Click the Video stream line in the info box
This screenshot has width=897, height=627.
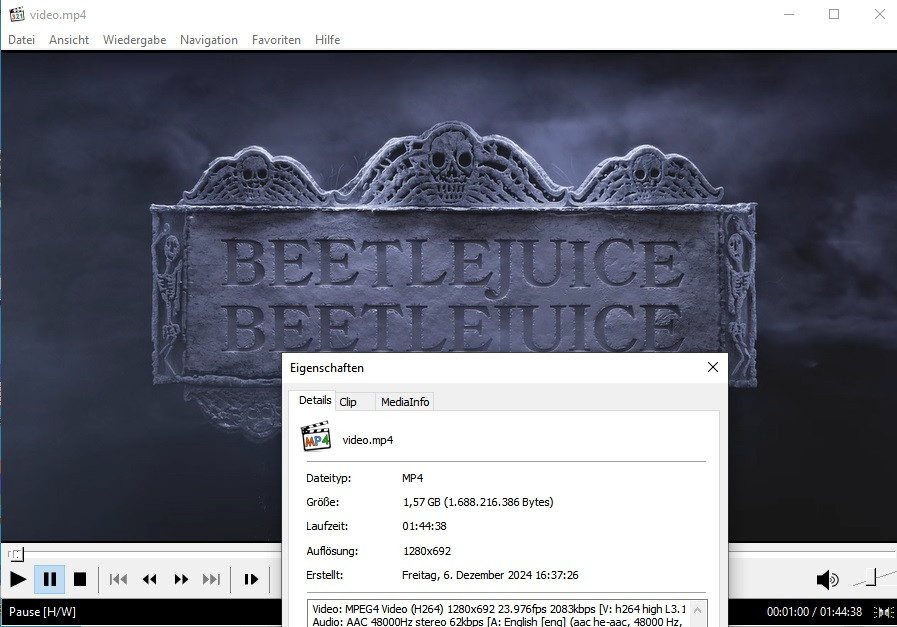pyautogui.click(x=498, y=609)
